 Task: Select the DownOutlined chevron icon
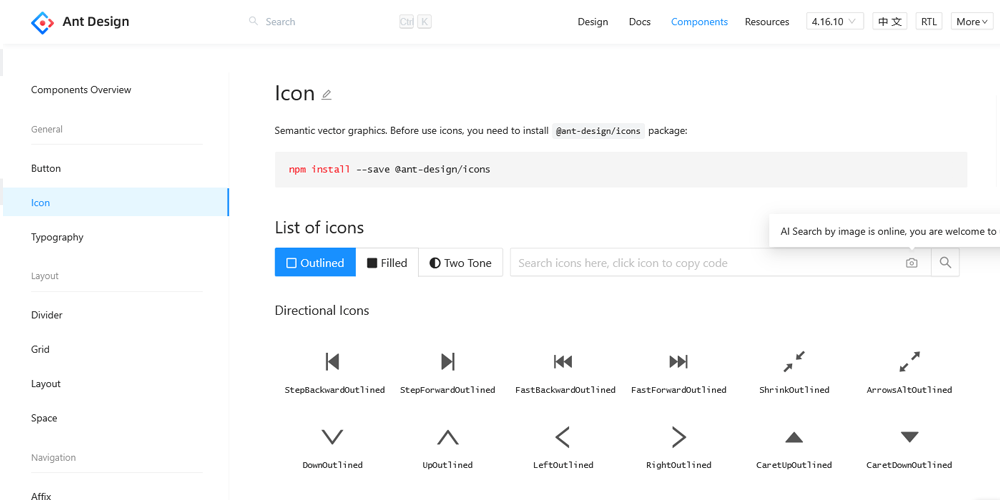pos(332,437)
